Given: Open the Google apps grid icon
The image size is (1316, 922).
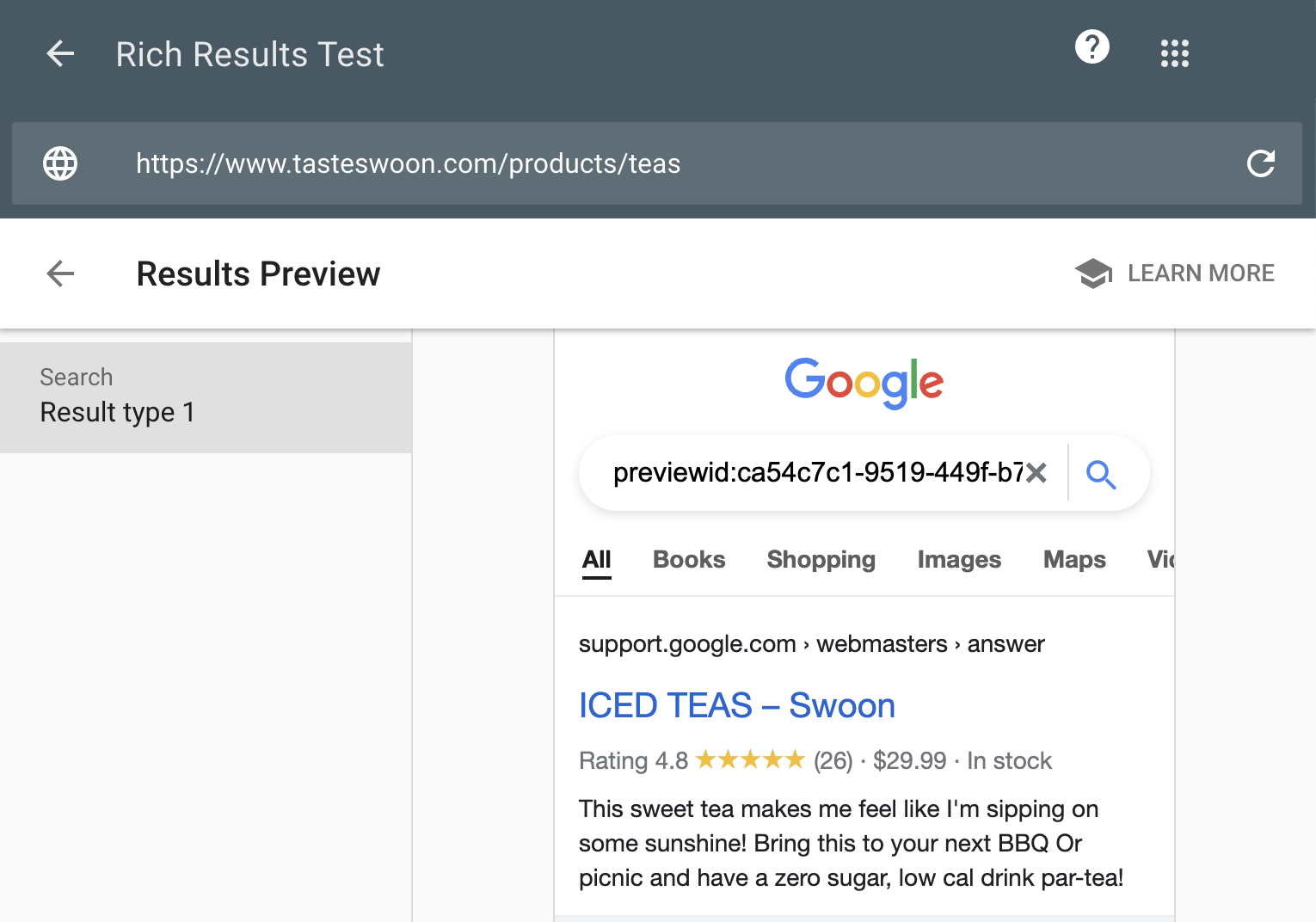Looking at the screenshot, I should [x=1174, y=54].
